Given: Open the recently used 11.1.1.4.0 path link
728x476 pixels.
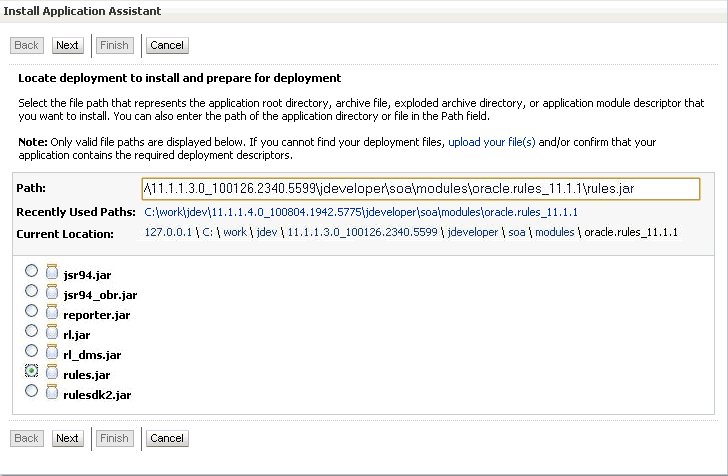Looking at the screenshot, I should point(361,212).
